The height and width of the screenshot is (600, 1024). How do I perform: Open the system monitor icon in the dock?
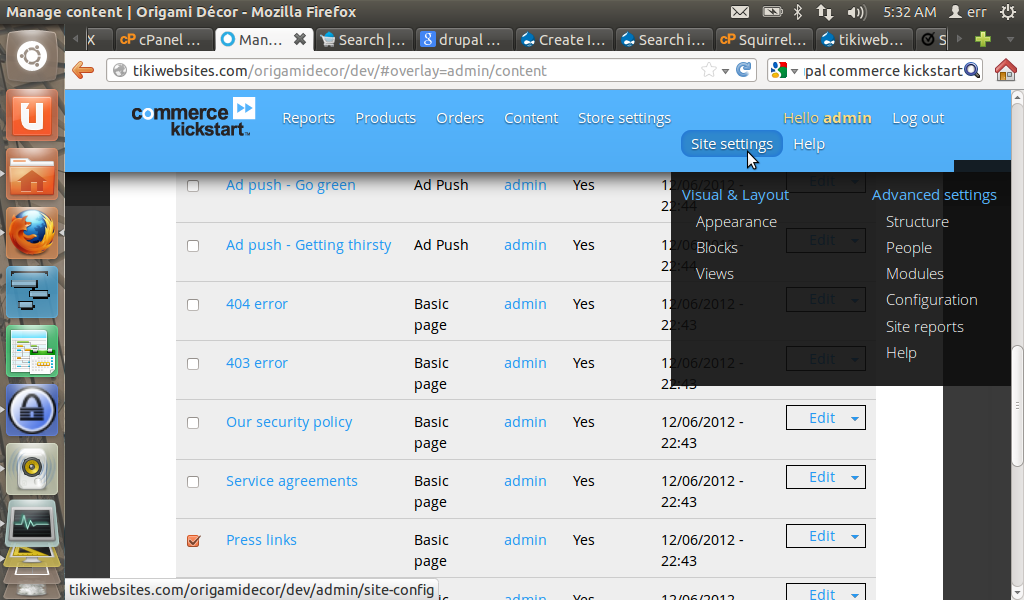31,527
